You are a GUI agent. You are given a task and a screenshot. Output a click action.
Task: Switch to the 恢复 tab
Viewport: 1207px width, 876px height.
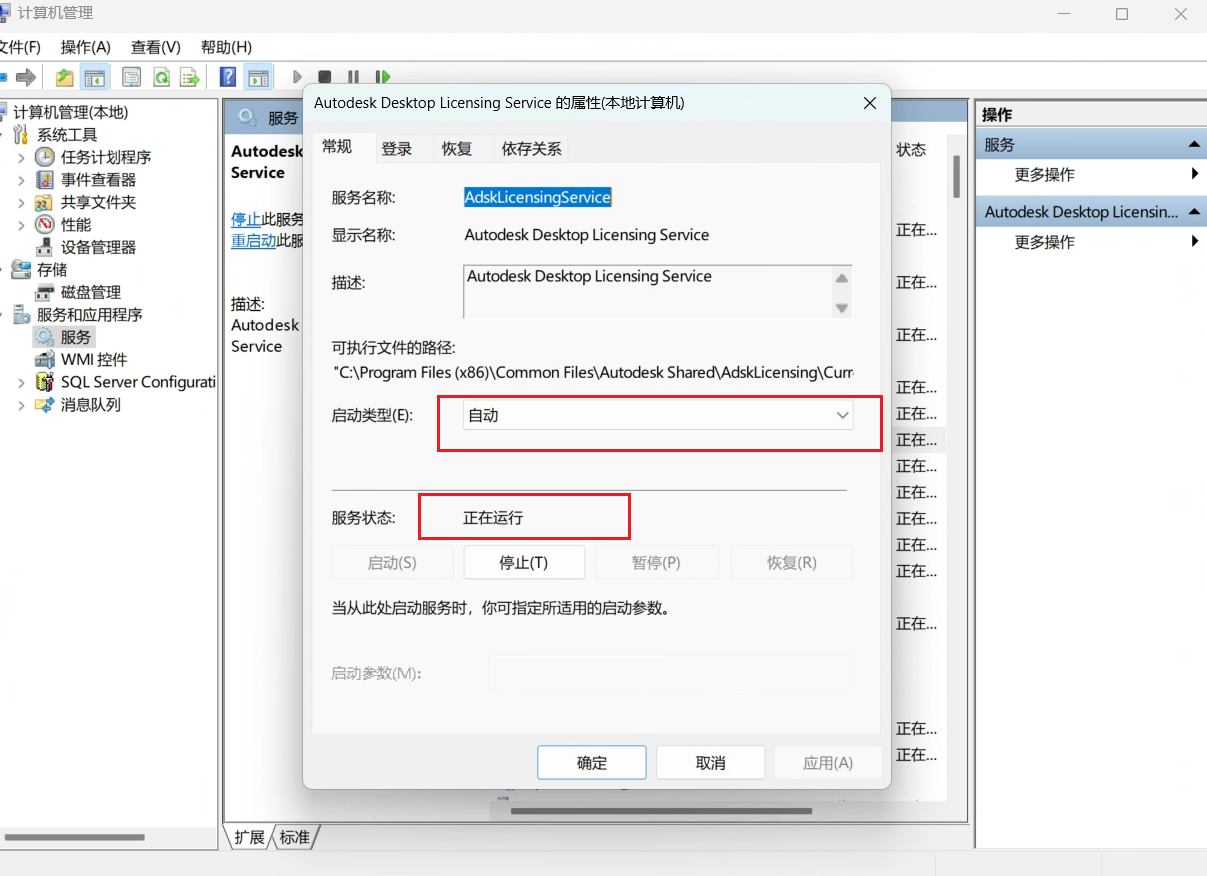457,149
